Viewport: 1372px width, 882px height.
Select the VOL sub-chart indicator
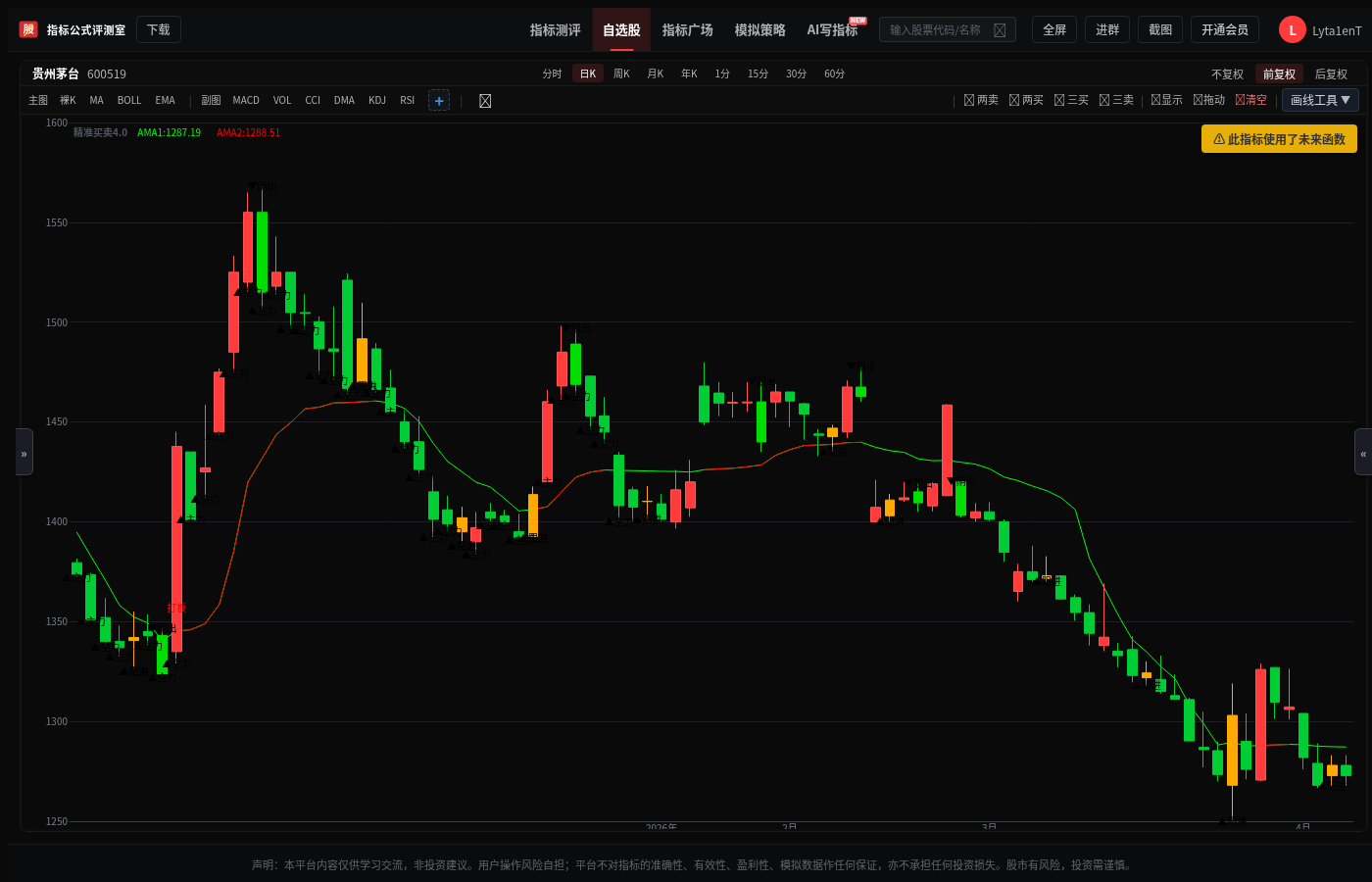[x=282, y=101]
